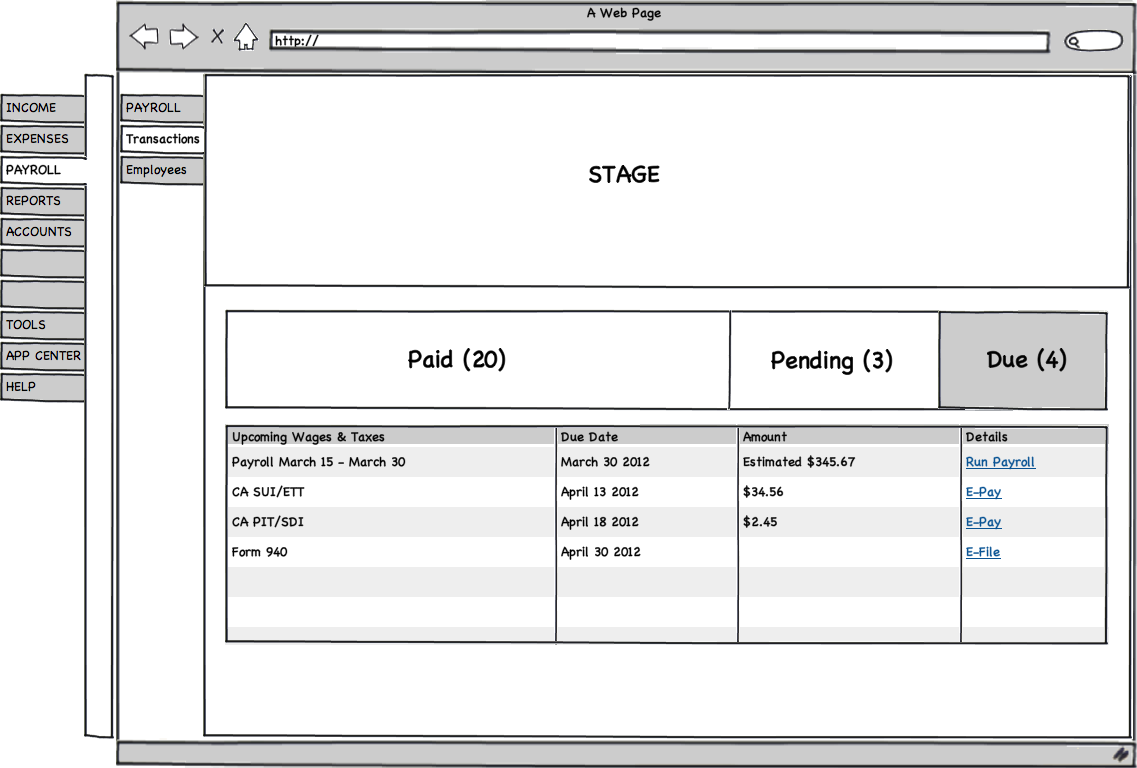
Task: Click E-File link for Form 940
Action: (983, 552)
